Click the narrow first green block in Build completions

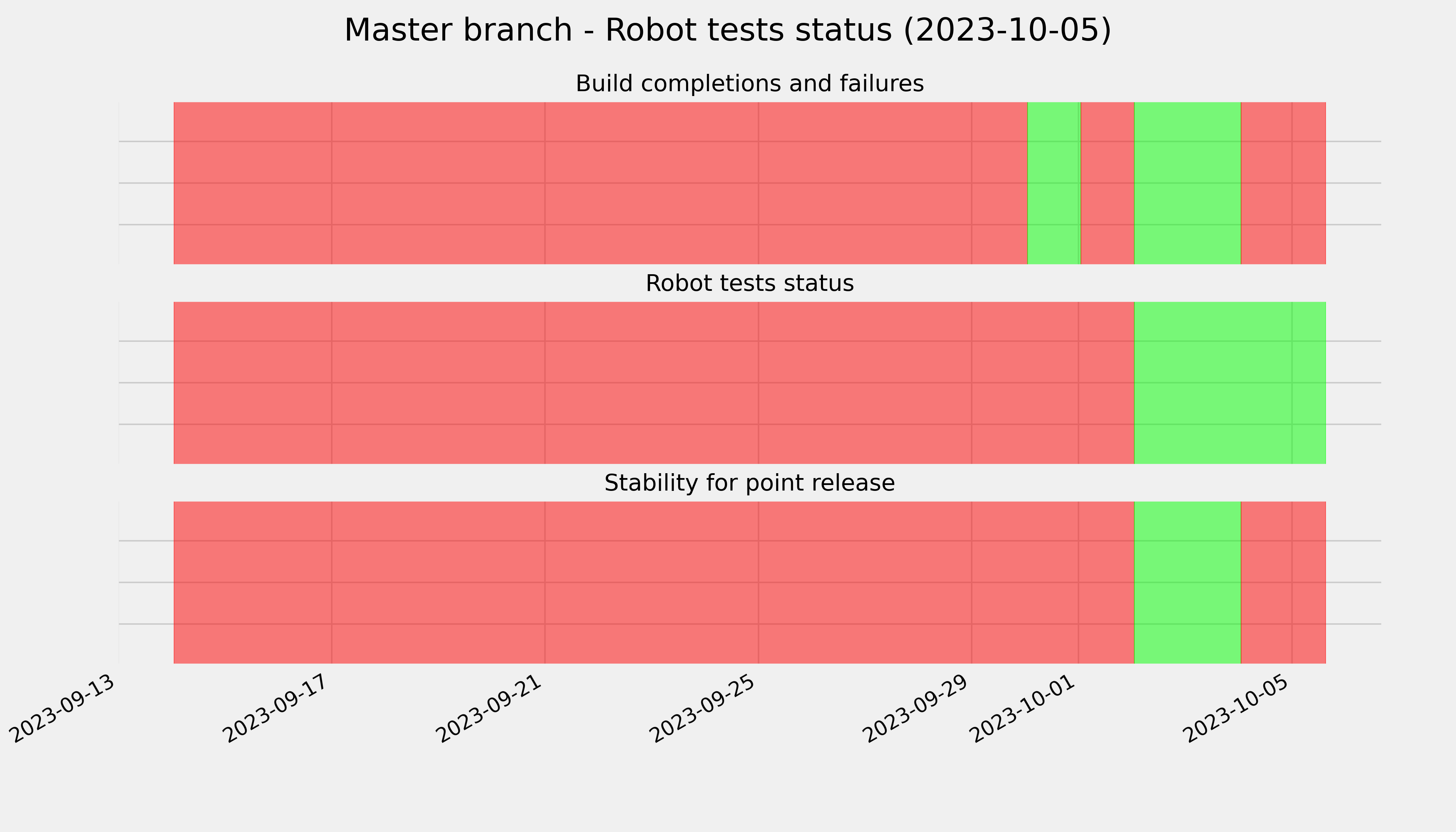(x=1054, y=183)
